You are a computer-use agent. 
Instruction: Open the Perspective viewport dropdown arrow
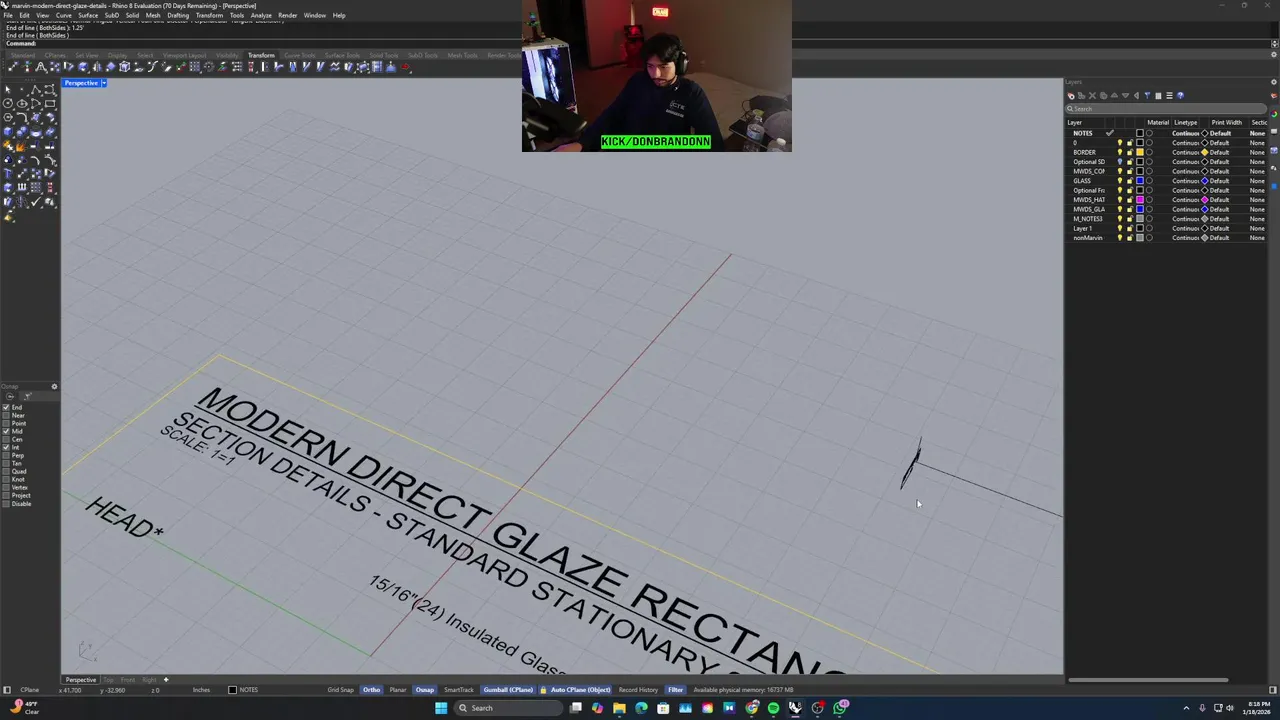[x=103, y=83]
